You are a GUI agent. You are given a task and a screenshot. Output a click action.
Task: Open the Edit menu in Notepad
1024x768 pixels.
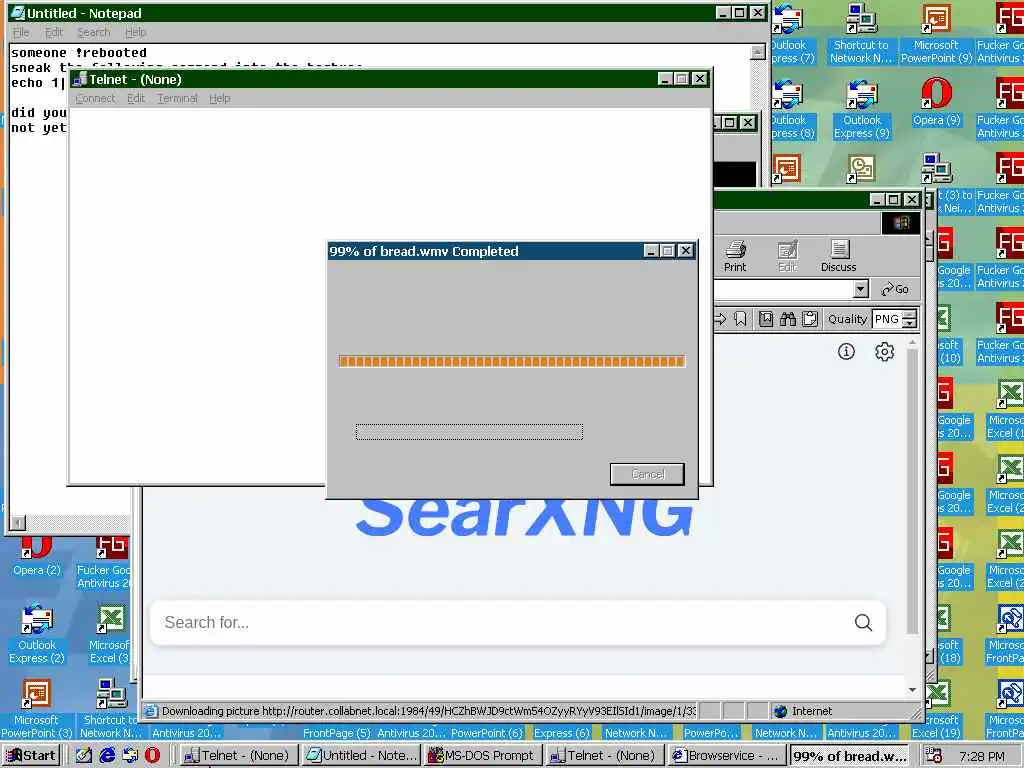click(x=54, y=32)
